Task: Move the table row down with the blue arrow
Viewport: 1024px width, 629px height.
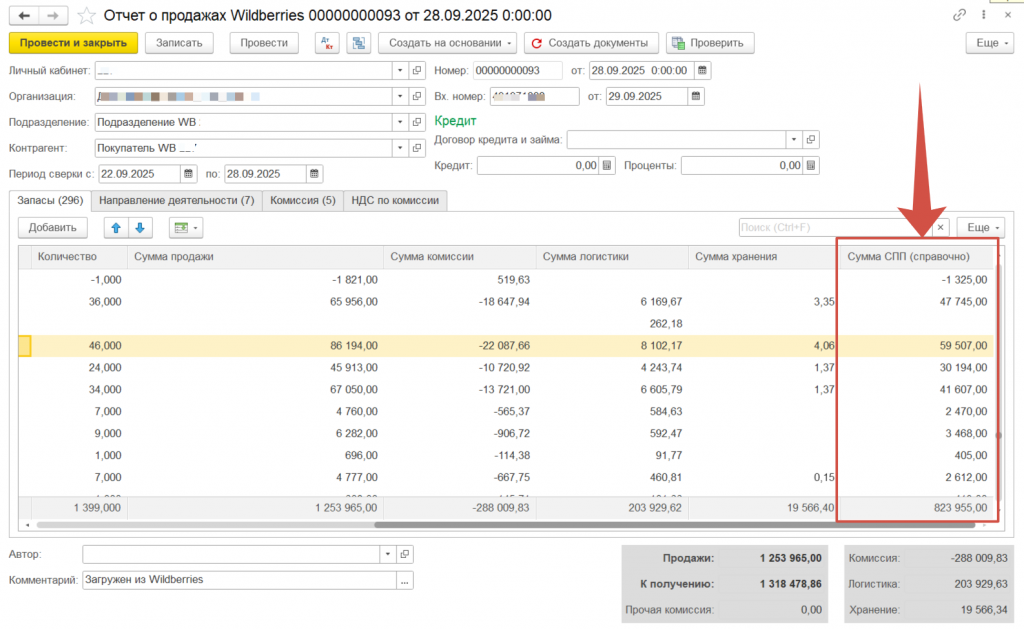Action: (x=140, y=228)
